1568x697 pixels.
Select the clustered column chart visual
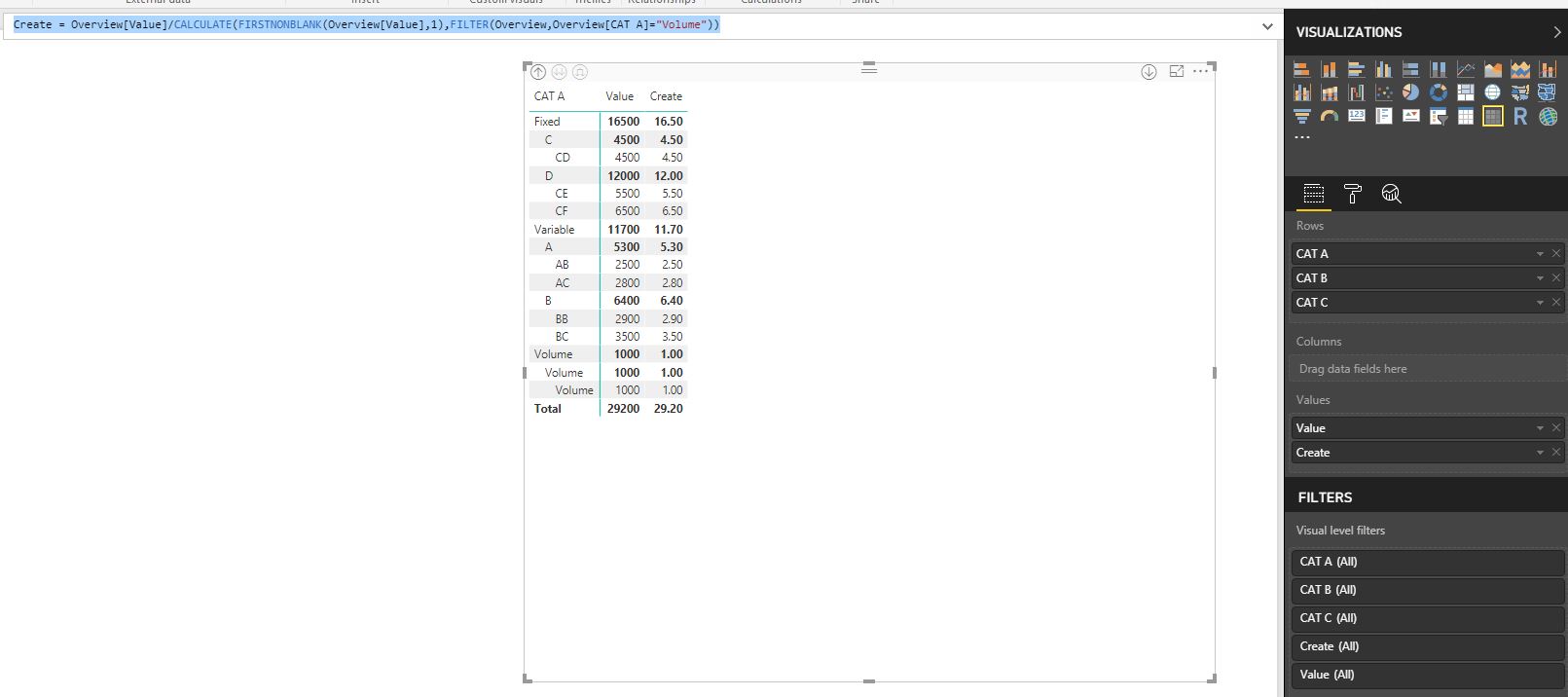tap(1384, 69)
